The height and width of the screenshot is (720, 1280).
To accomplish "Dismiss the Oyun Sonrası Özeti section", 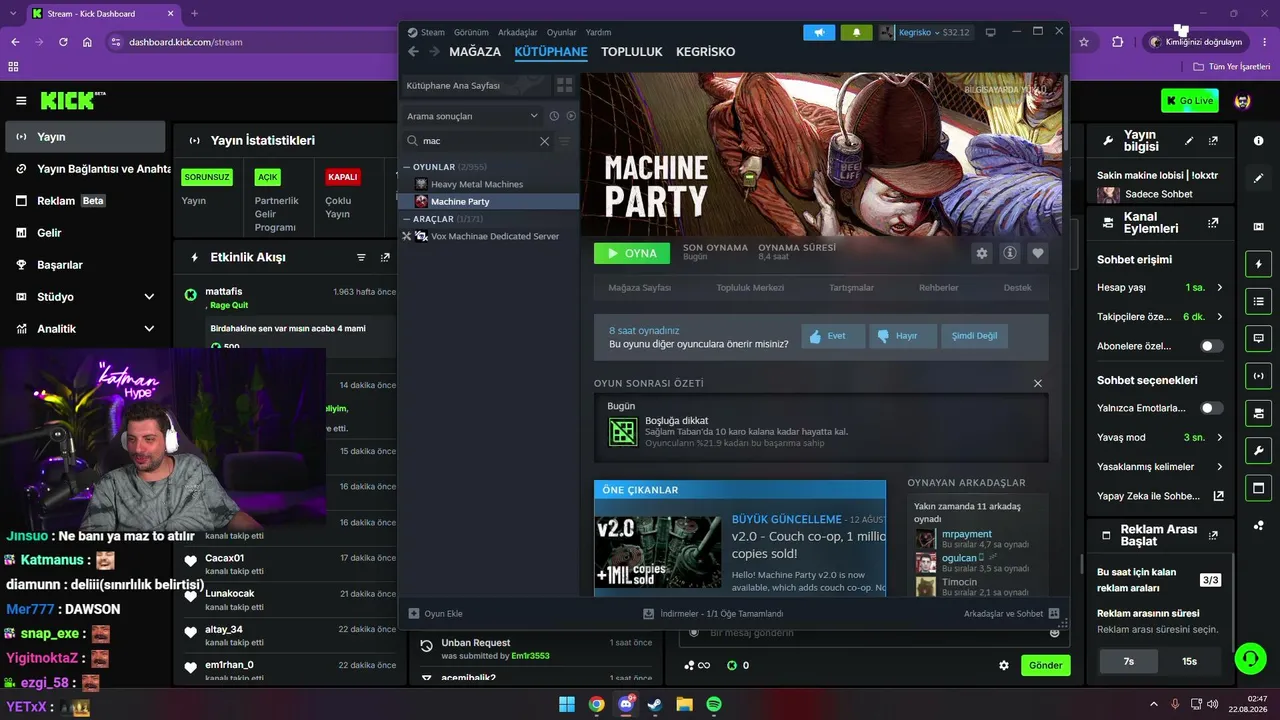I will pyautogui.click(x=1038, y=383).
